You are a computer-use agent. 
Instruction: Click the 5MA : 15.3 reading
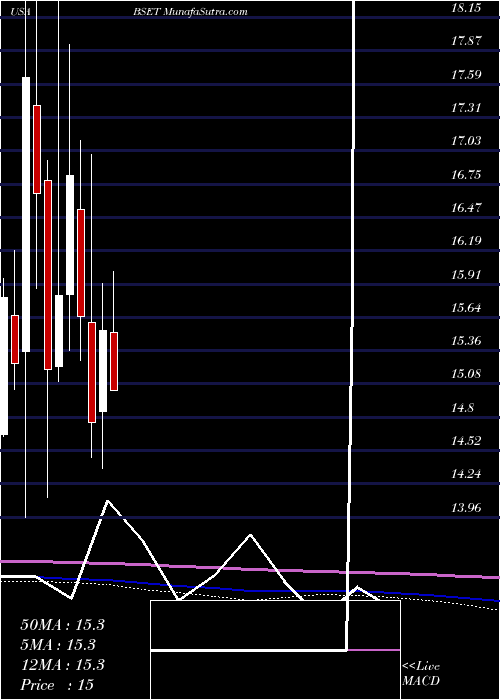pos(58,645)
